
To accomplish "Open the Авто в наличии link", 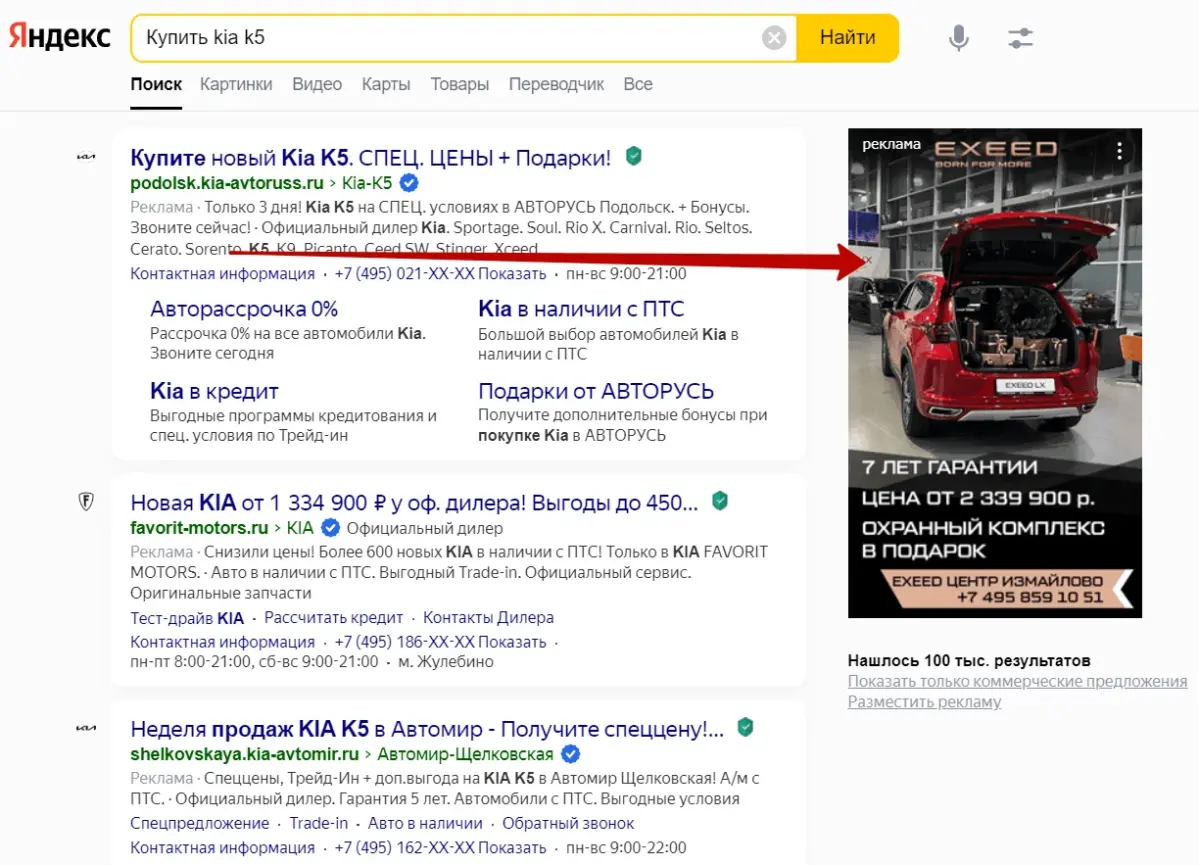I will [425, 824].
